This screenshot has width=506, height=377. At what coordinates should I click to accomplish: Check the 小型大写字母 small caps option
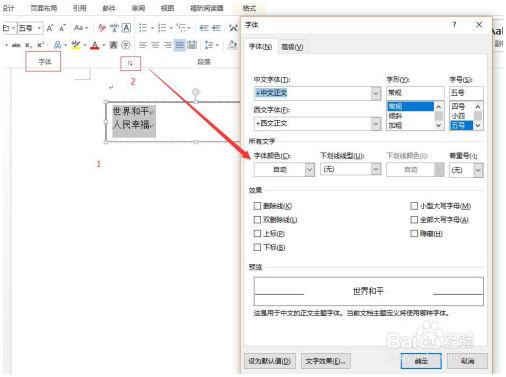click(414, 206)
